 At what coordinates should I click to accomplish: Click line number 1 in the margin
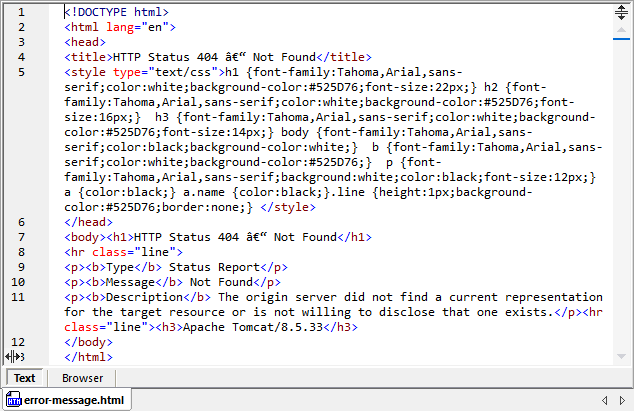point(21,12)
